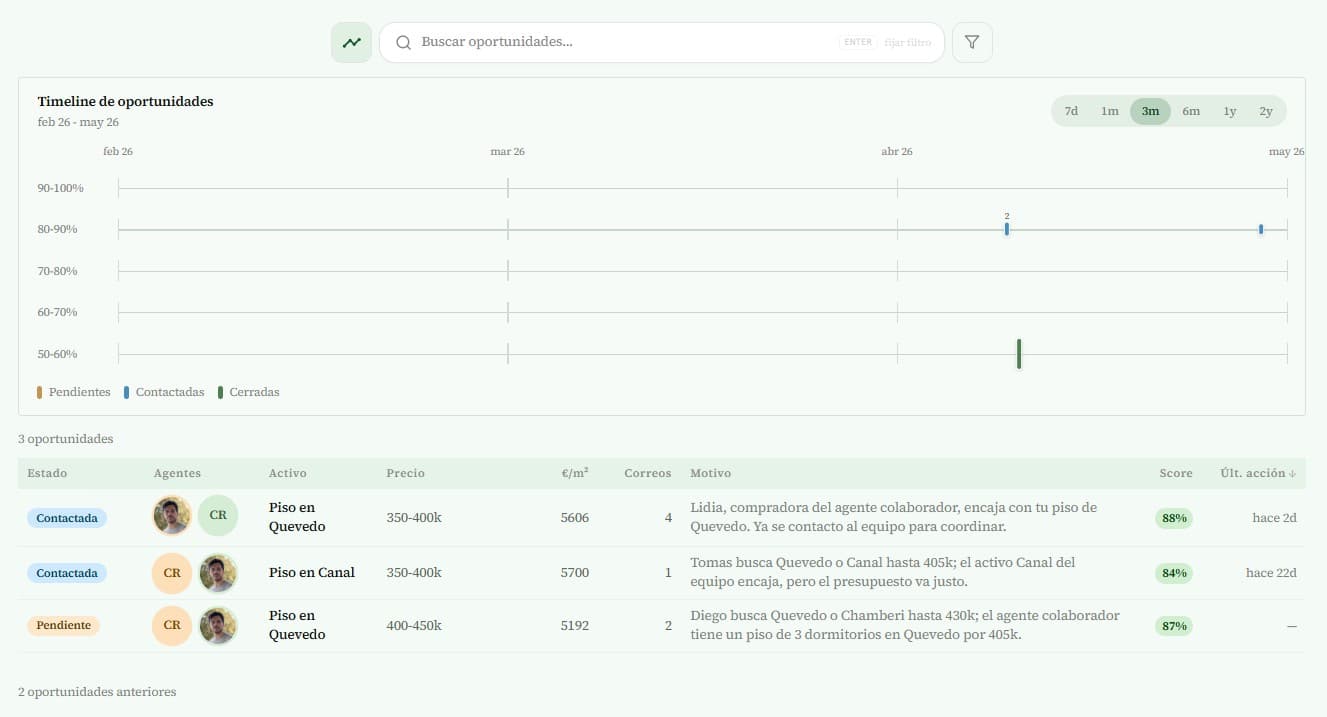
Task: Open the filter funnel button
Action: 972,43
